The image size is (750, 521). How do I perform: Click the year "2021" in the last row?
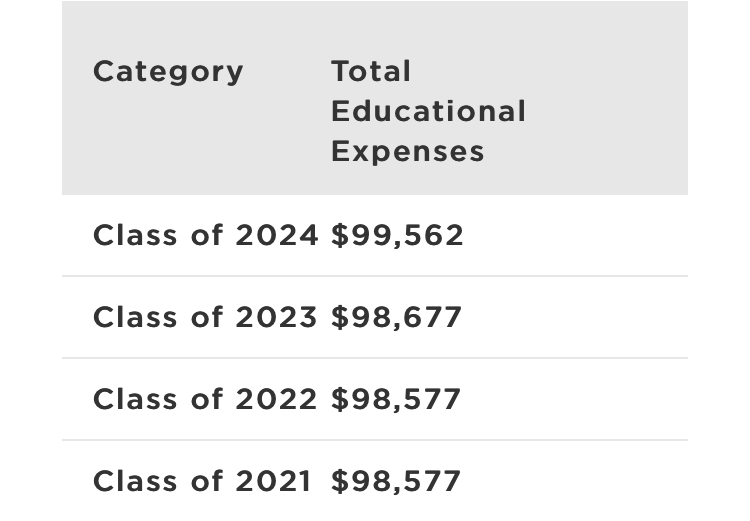tap(273, 481)
